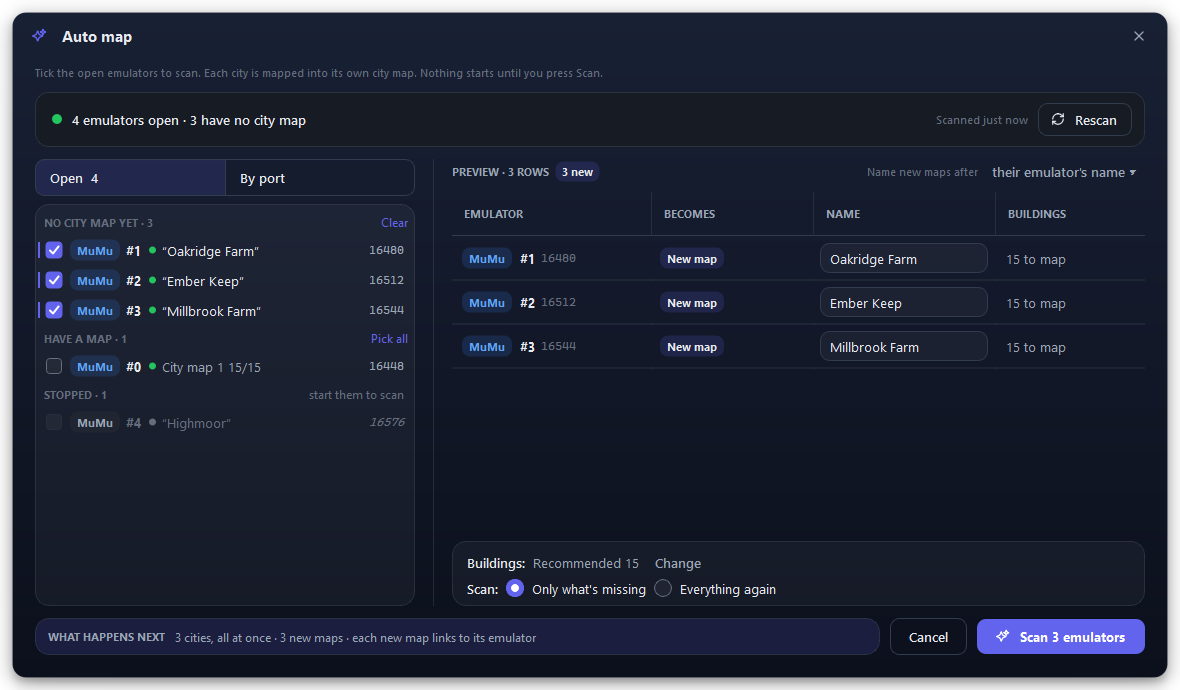Click the Change buildings link
The width and height of the screenshot is (1180, 690).
(x=677, y=564)
